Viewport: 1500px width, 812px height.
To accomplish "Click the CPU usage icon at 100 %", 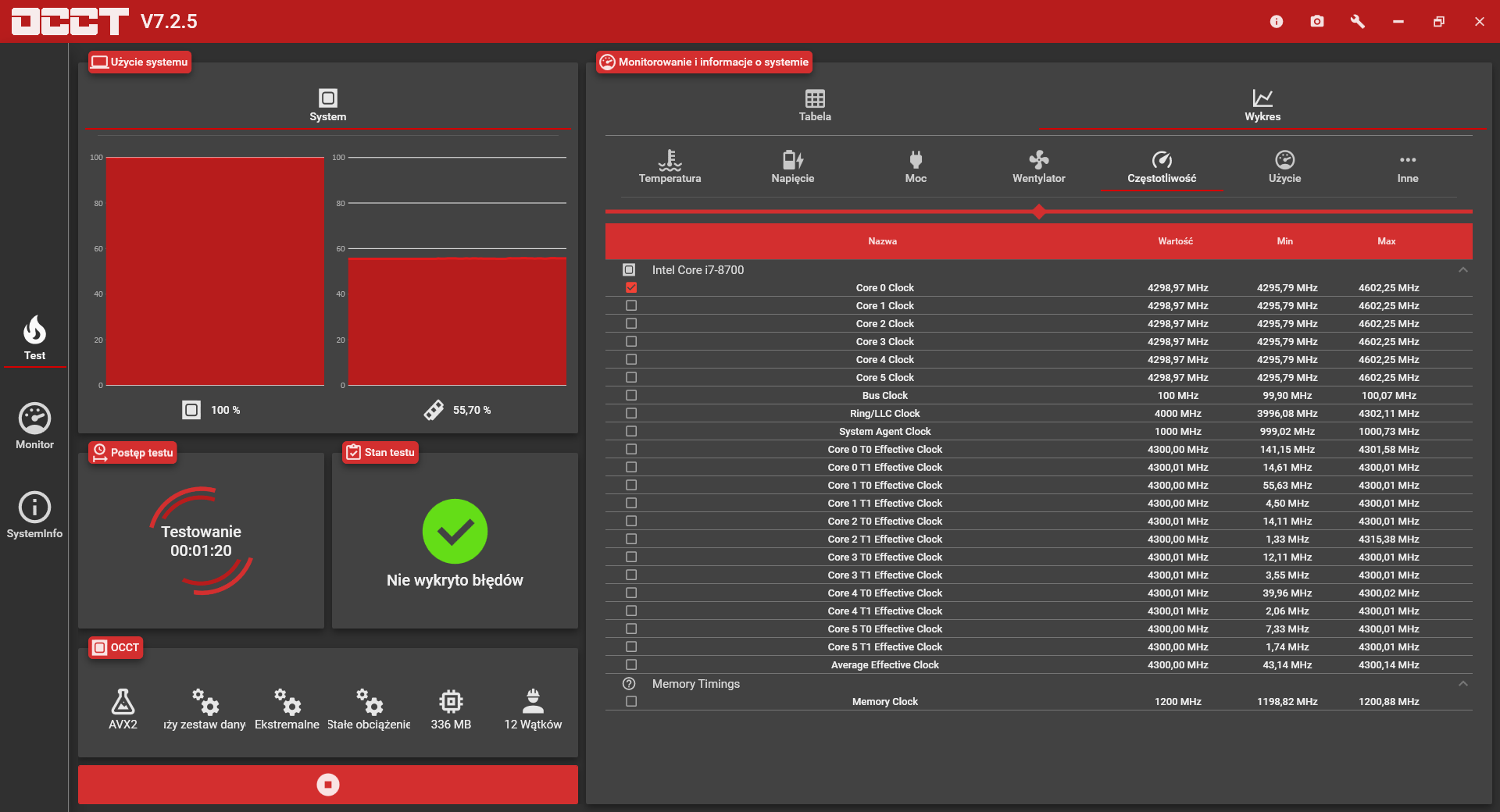I will click(191, 410).
